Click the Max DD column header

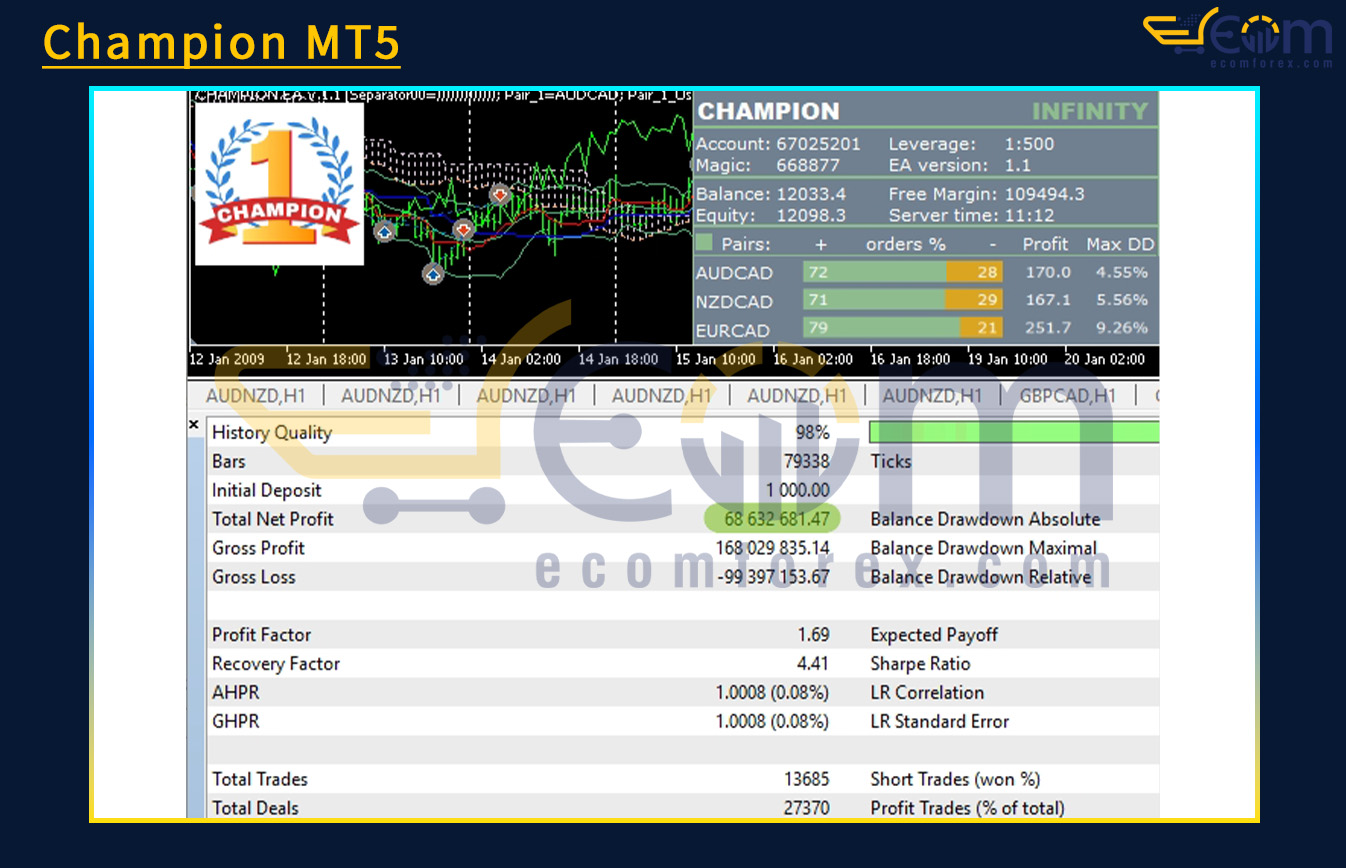(1120, 244)
